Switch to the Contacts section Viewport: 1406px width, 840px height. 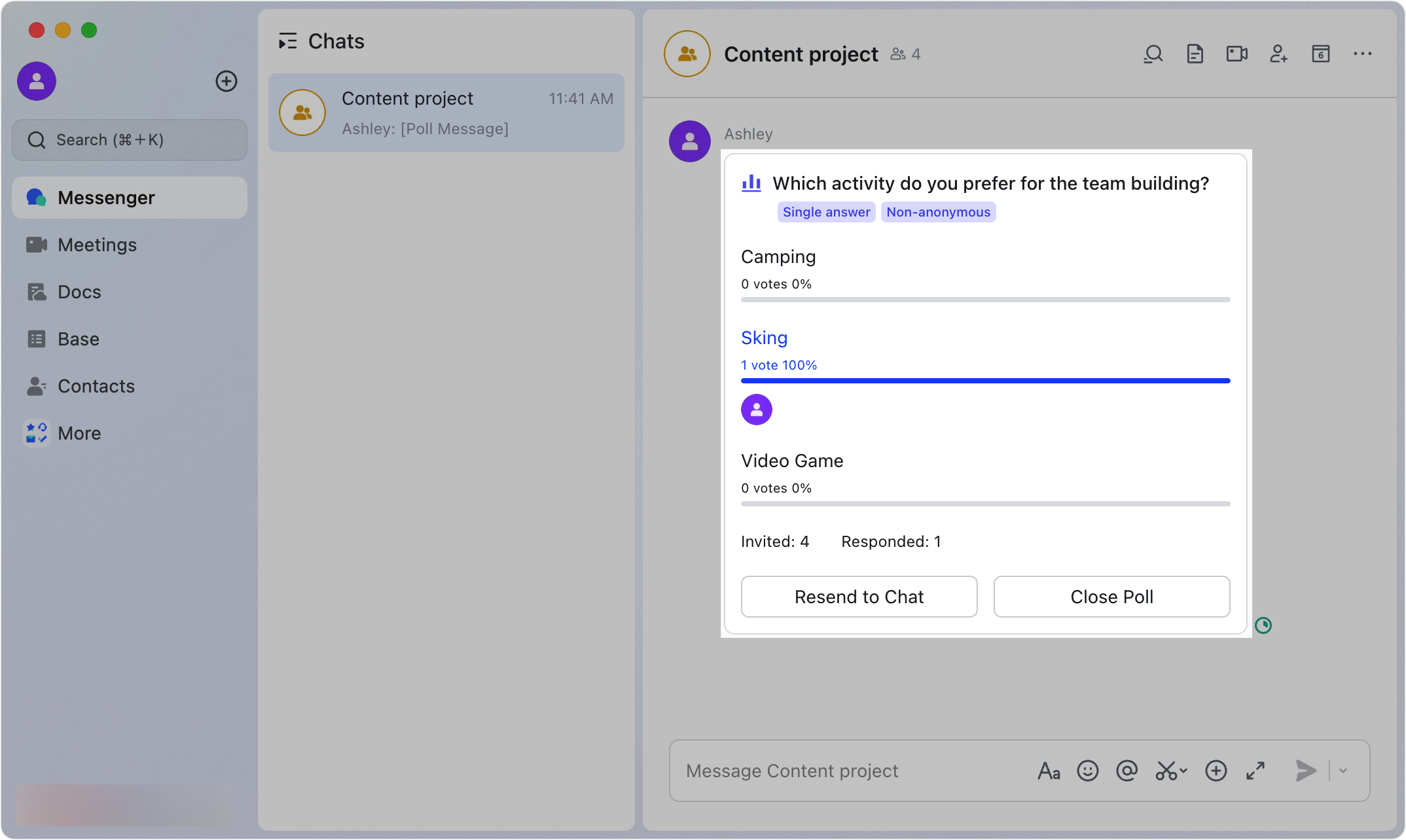[x=96, y=386]
